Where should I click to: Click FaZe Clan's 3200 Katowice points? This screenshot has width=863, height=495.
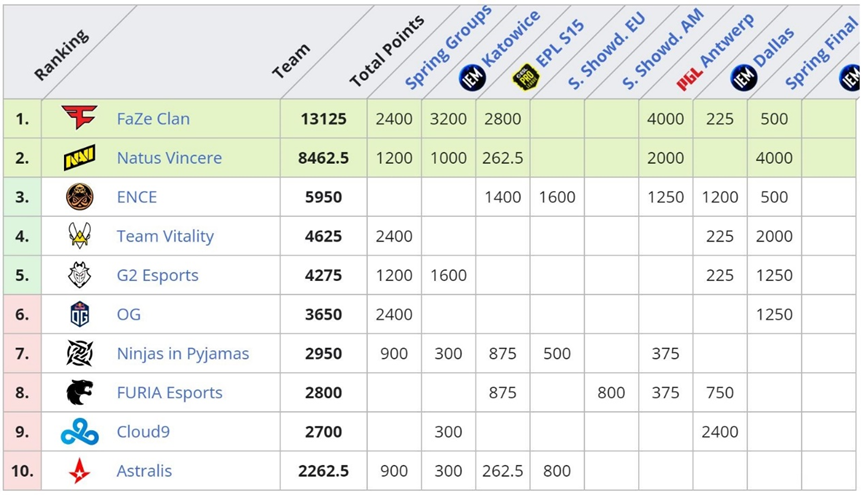click(449, 118)
